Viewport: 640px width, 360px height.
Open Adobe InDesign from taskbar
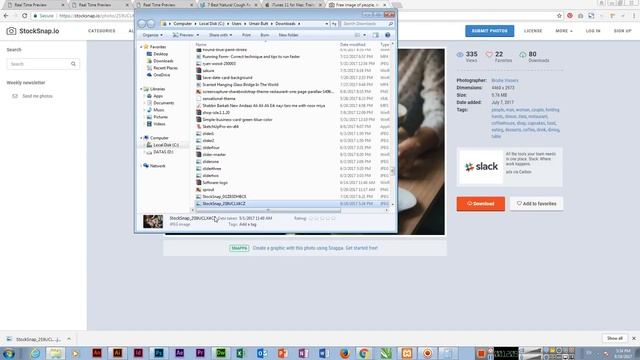point(138,353)
